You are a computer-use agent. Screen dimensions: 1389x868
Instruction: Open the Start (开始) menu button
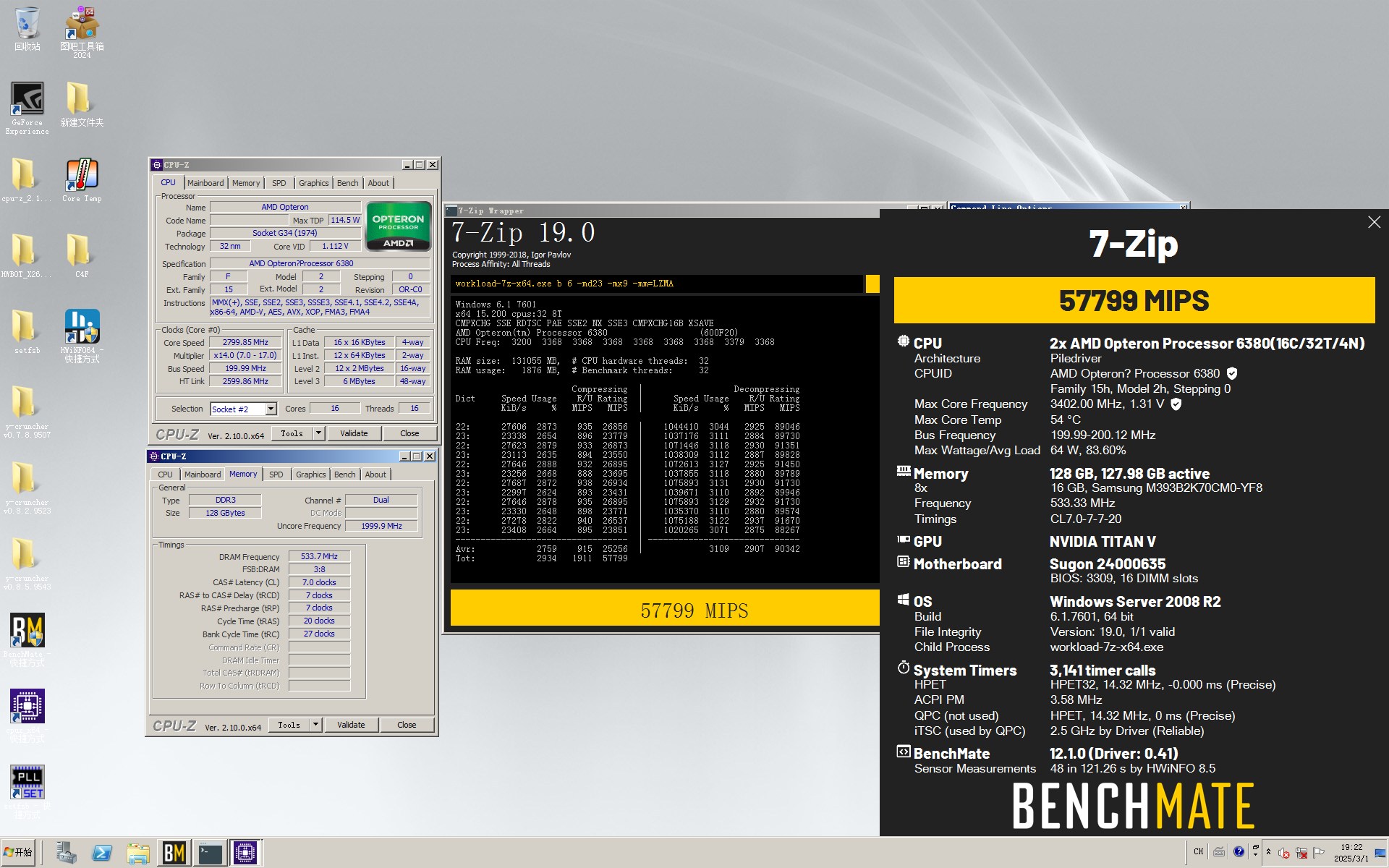tap(18, 852)
